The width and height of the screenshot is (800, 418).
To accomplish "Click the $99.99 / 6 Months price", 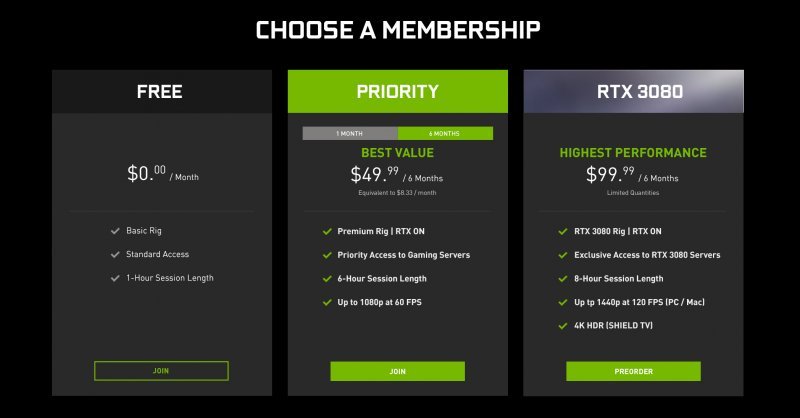I will [633, 177].
